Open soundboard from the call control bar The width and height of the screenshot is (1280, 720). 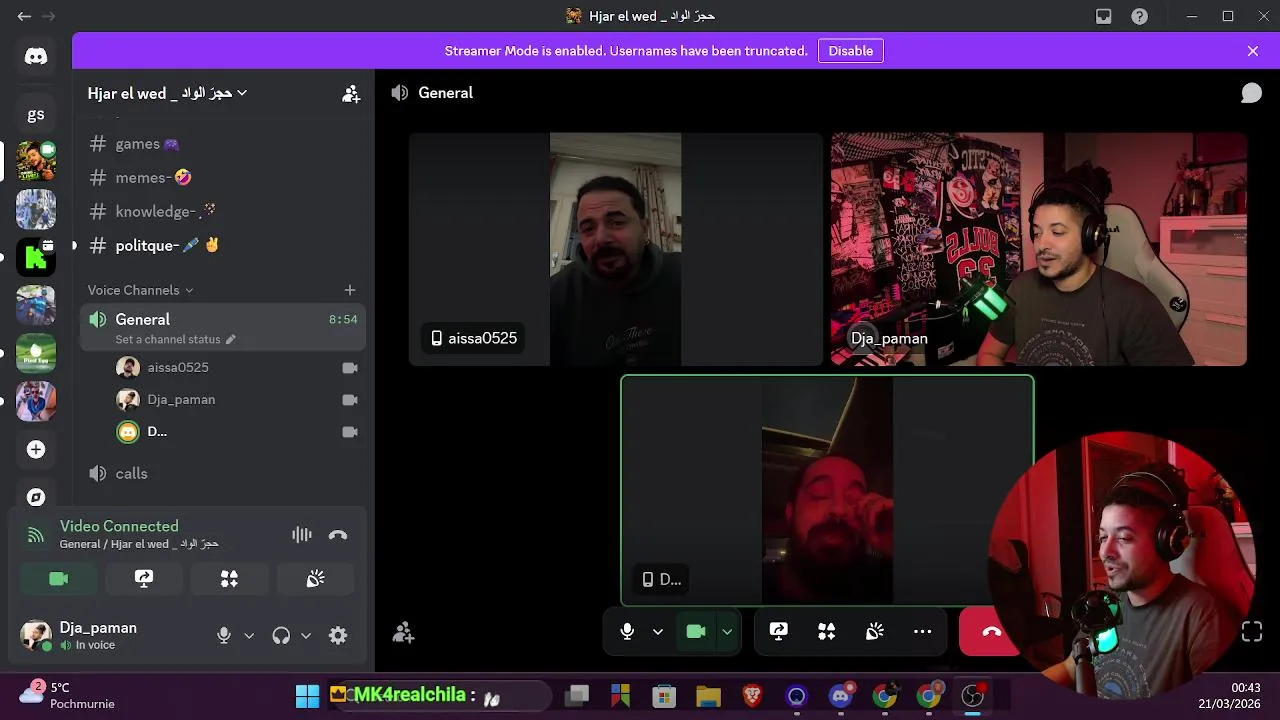point(874,631)
